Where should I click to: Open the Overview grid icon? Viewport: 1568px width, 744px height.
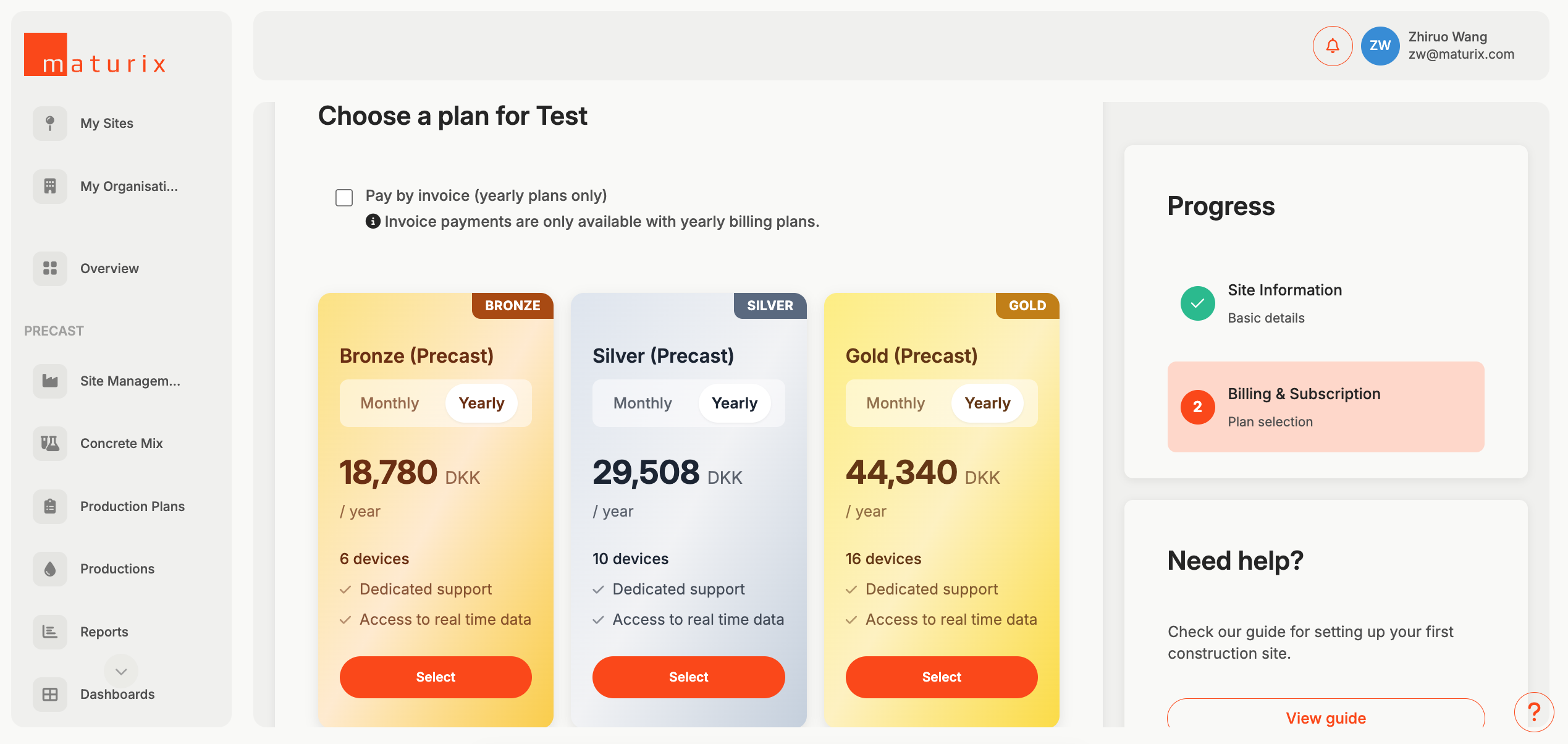[50, 268]
